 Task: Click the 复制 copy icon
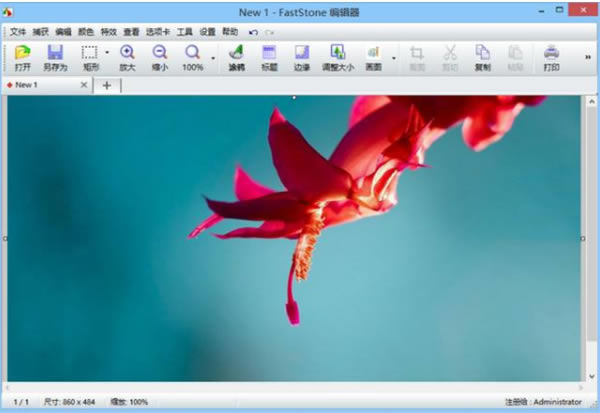(x=483, y=53)
